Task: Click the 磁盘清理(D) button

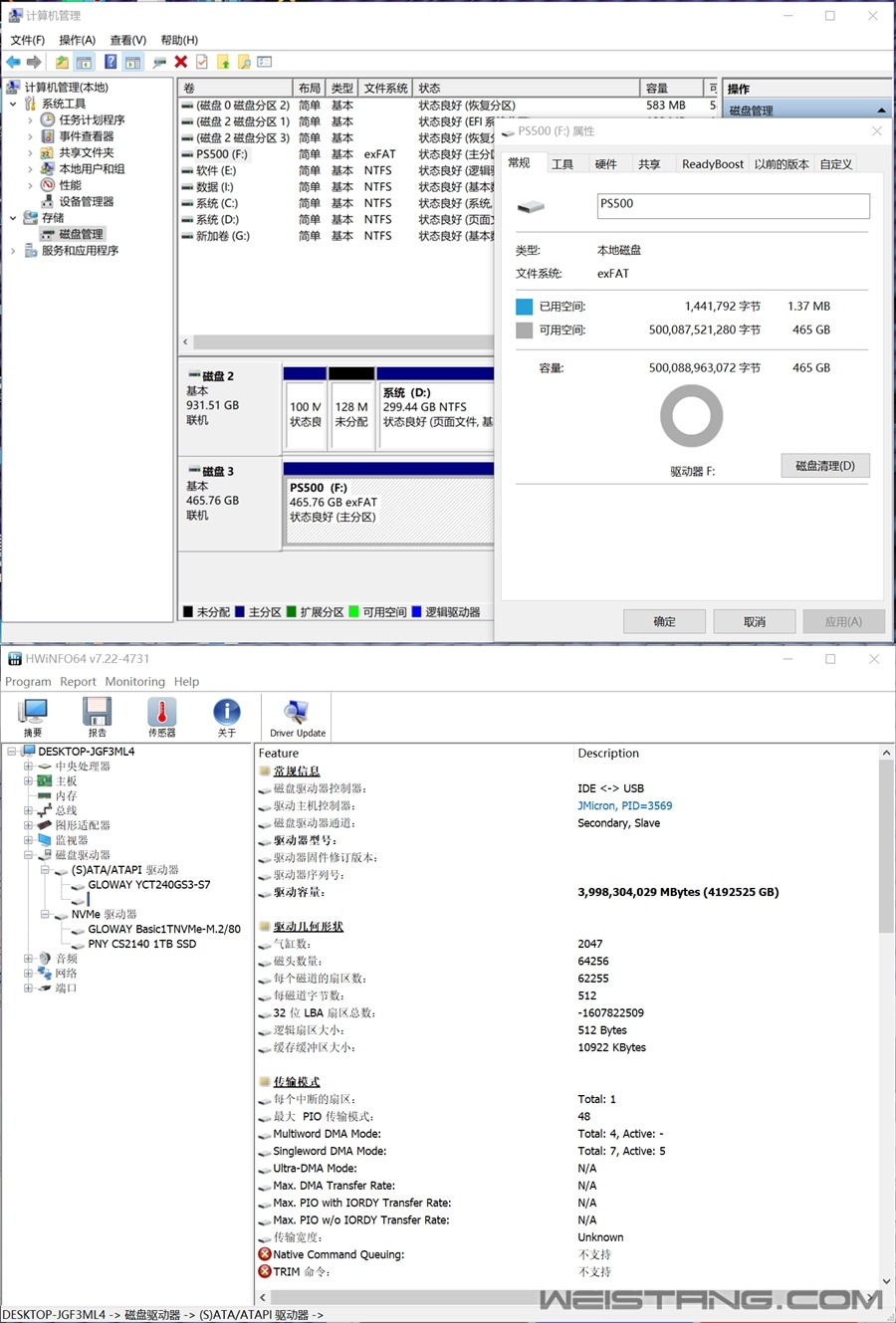Action: 825,466
